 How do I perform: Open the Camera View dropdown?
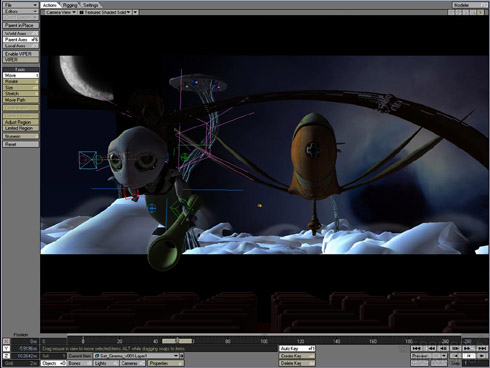pos(61,12)
